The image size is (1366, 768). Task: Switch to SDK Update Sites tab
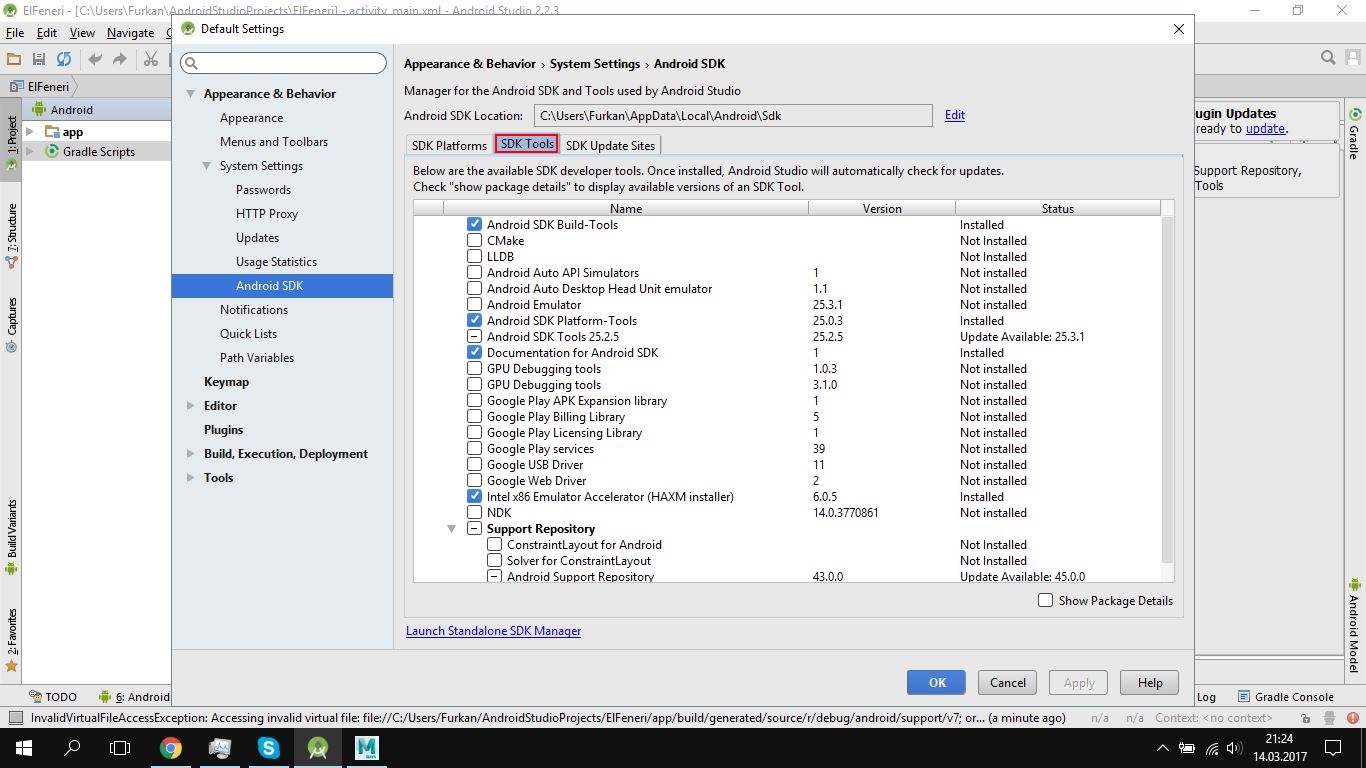610,146
